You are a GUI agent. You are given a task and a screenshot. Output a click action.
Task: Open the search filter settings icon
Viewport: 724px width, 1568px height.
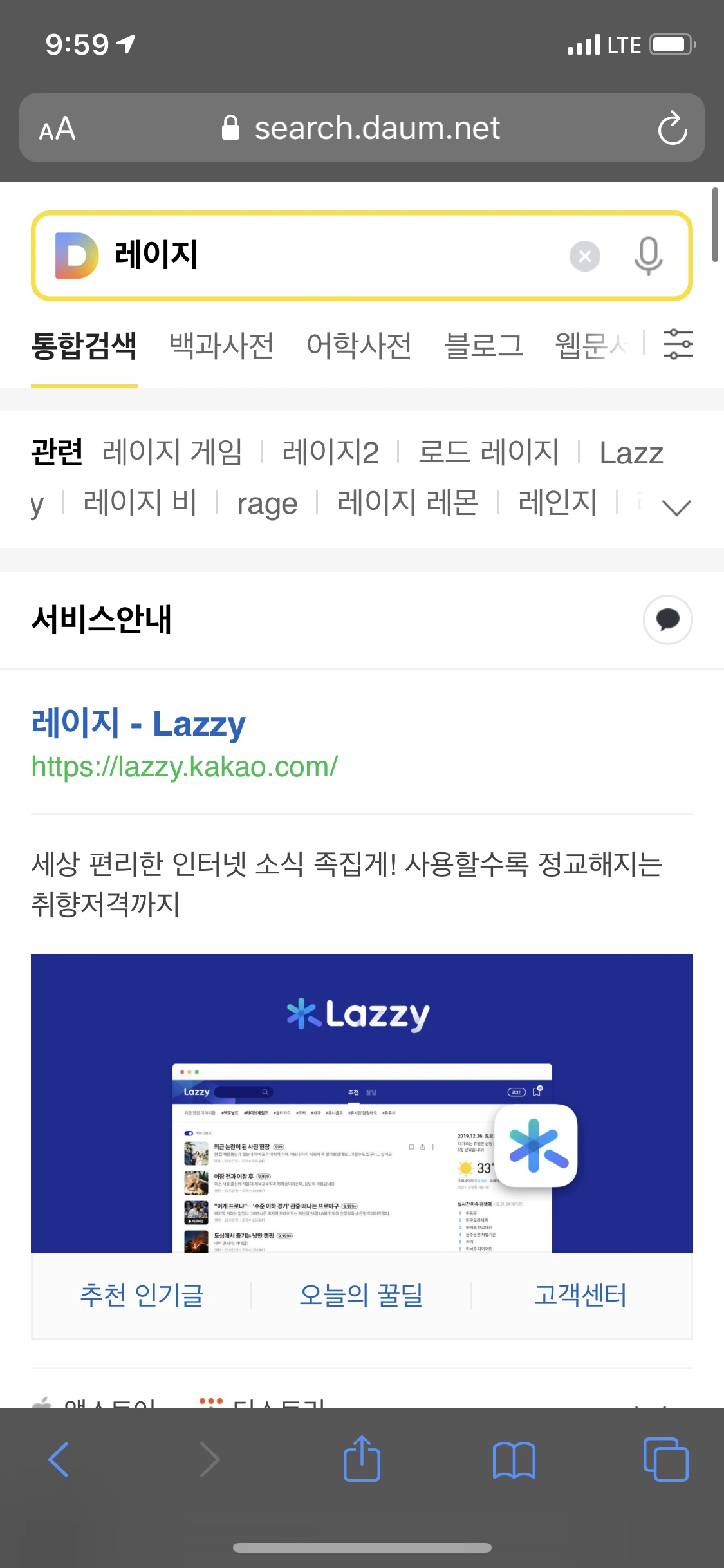click(x=678, y=344)
